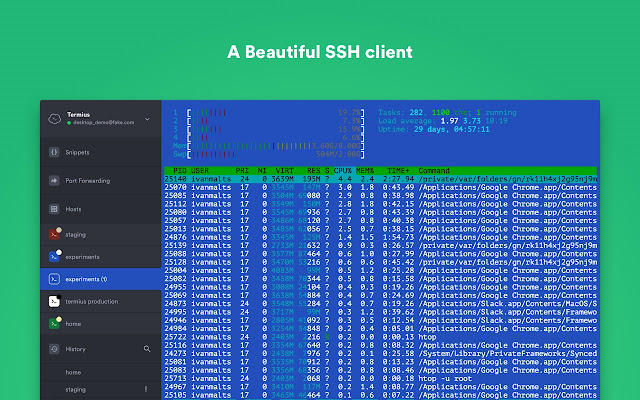
Task: Click the white termius production icon
Action: coord(54,301)
